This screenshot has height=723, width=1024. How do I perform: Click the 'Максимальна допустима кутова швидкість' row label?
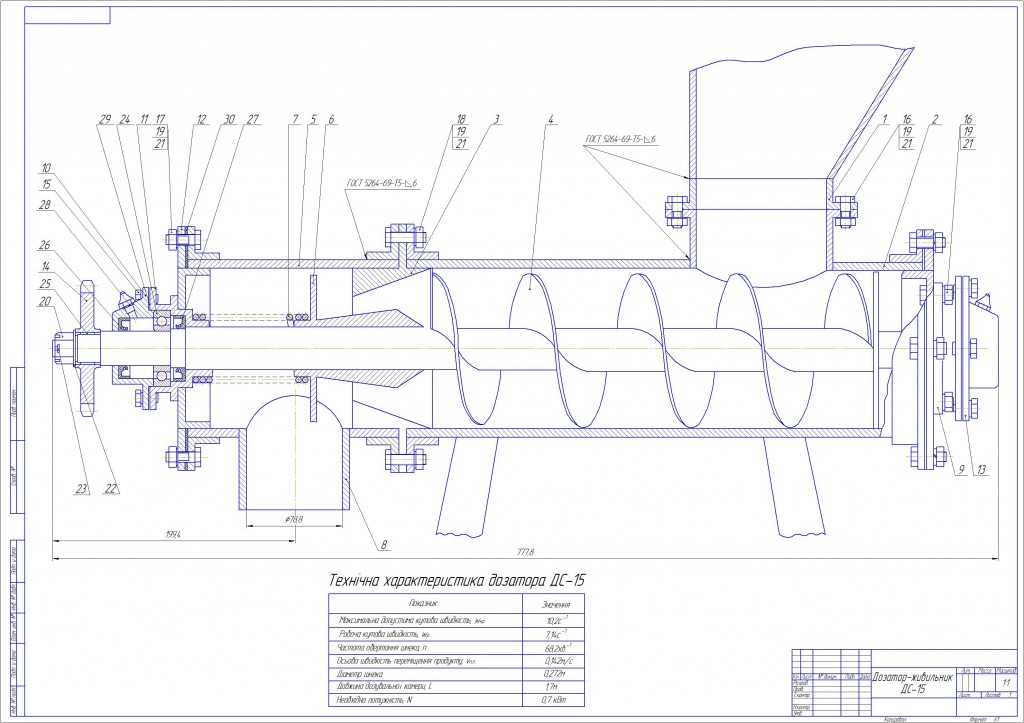[x=412, y=620]
